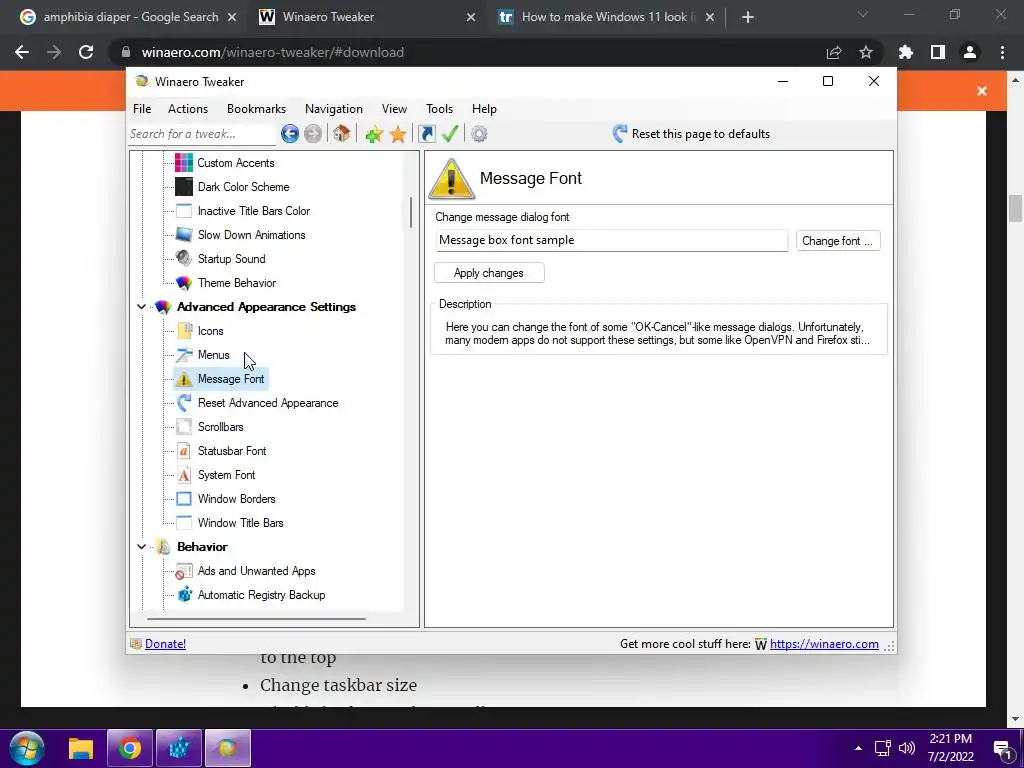The height and width of the screenshot is (768, 1024).
Task: Click the Statusbar Font icon
Action: click(184, 451)
